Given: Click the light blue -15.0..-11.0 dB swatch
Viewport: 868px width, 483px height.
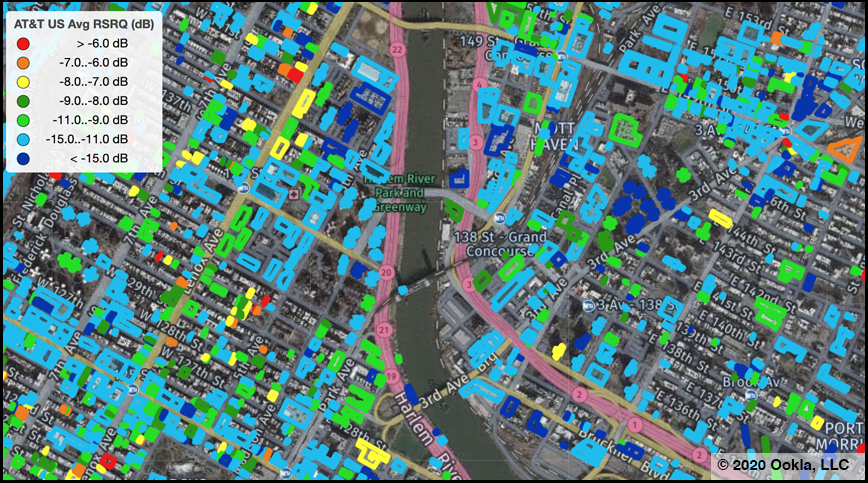Looking at the screenshot, I should click(23, 139).
